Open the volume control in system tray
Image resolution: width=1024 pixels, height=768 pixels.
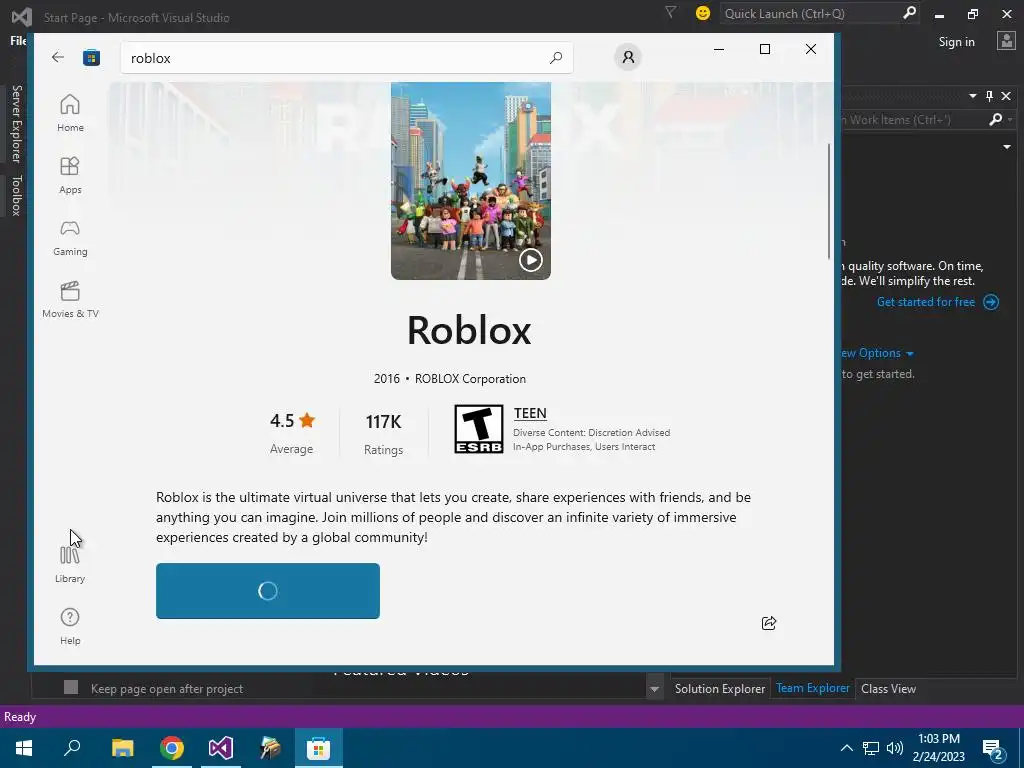coord(895,748)
